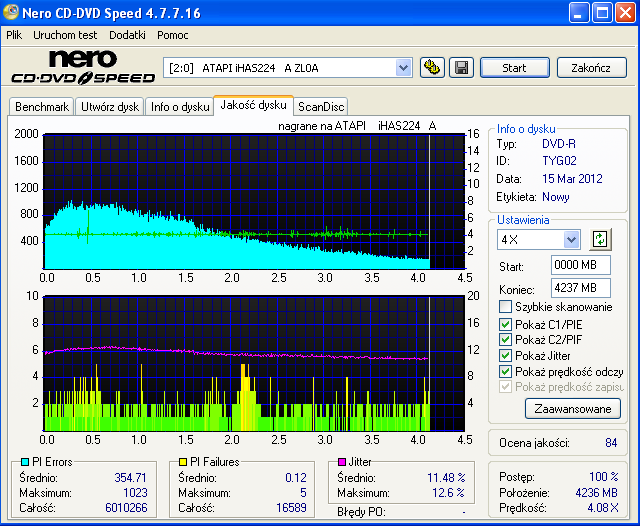640x526 pixels.
Task: Click the Zakończ button
Action: pos(591,68)
